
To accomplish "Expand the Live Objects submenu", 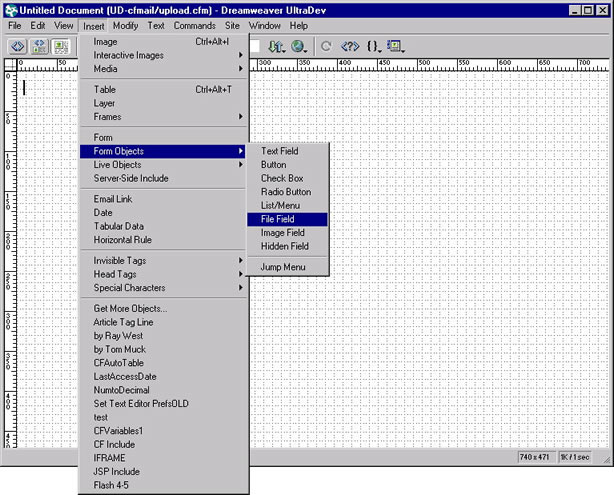I will pos(163,164).
